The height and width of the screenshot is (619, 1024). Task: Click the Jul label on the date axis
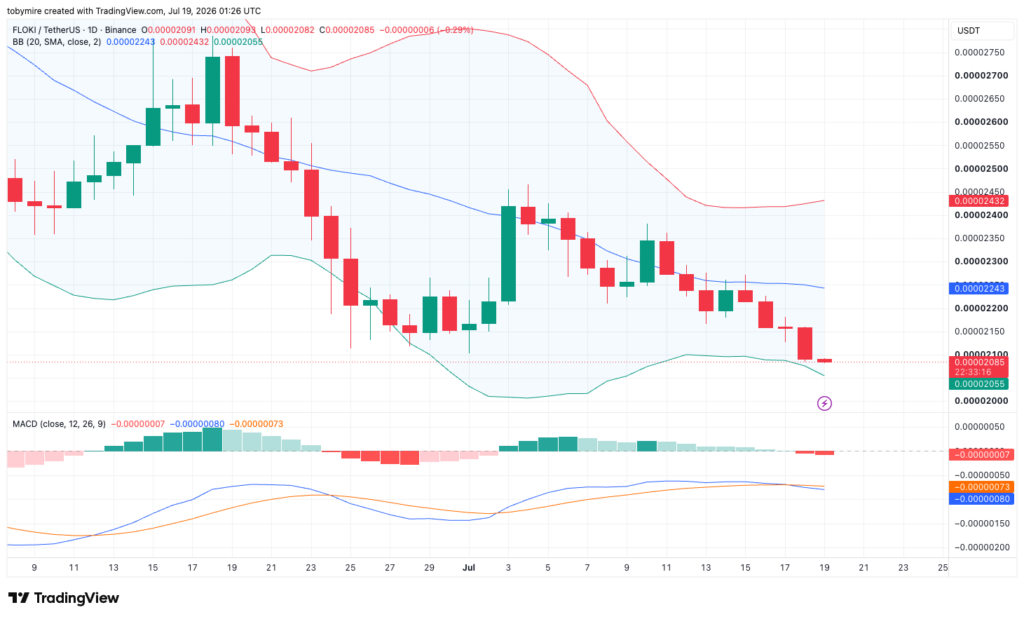[468, 567]
